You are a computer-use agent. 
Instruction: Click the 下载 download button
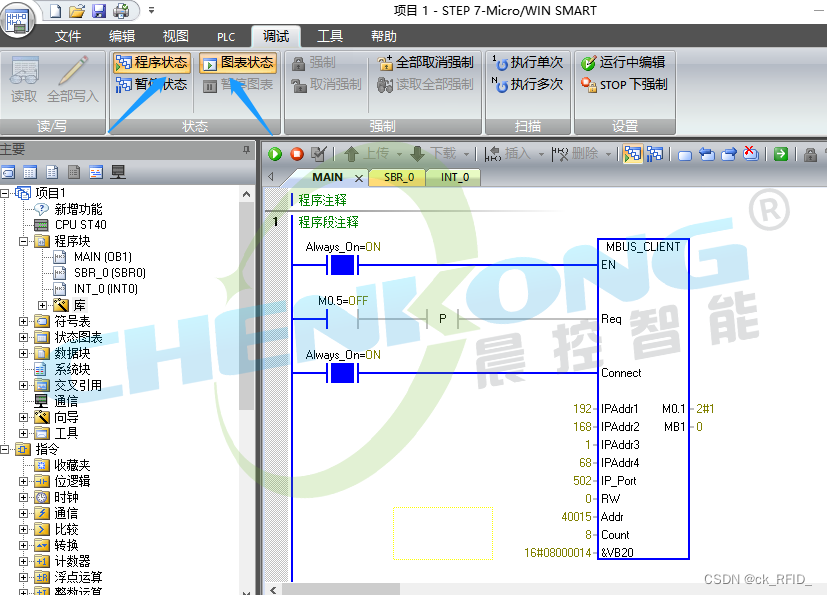[433, 153]
